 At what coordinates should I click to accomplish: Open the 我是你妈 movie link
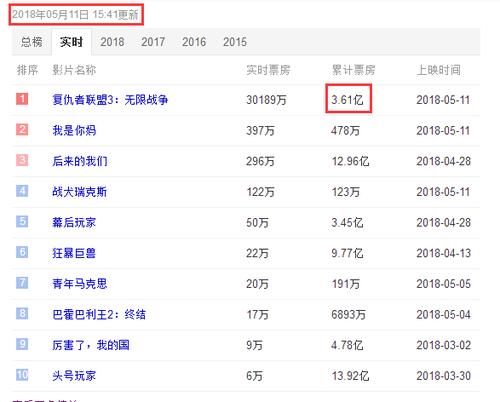[x=74, y=130]
